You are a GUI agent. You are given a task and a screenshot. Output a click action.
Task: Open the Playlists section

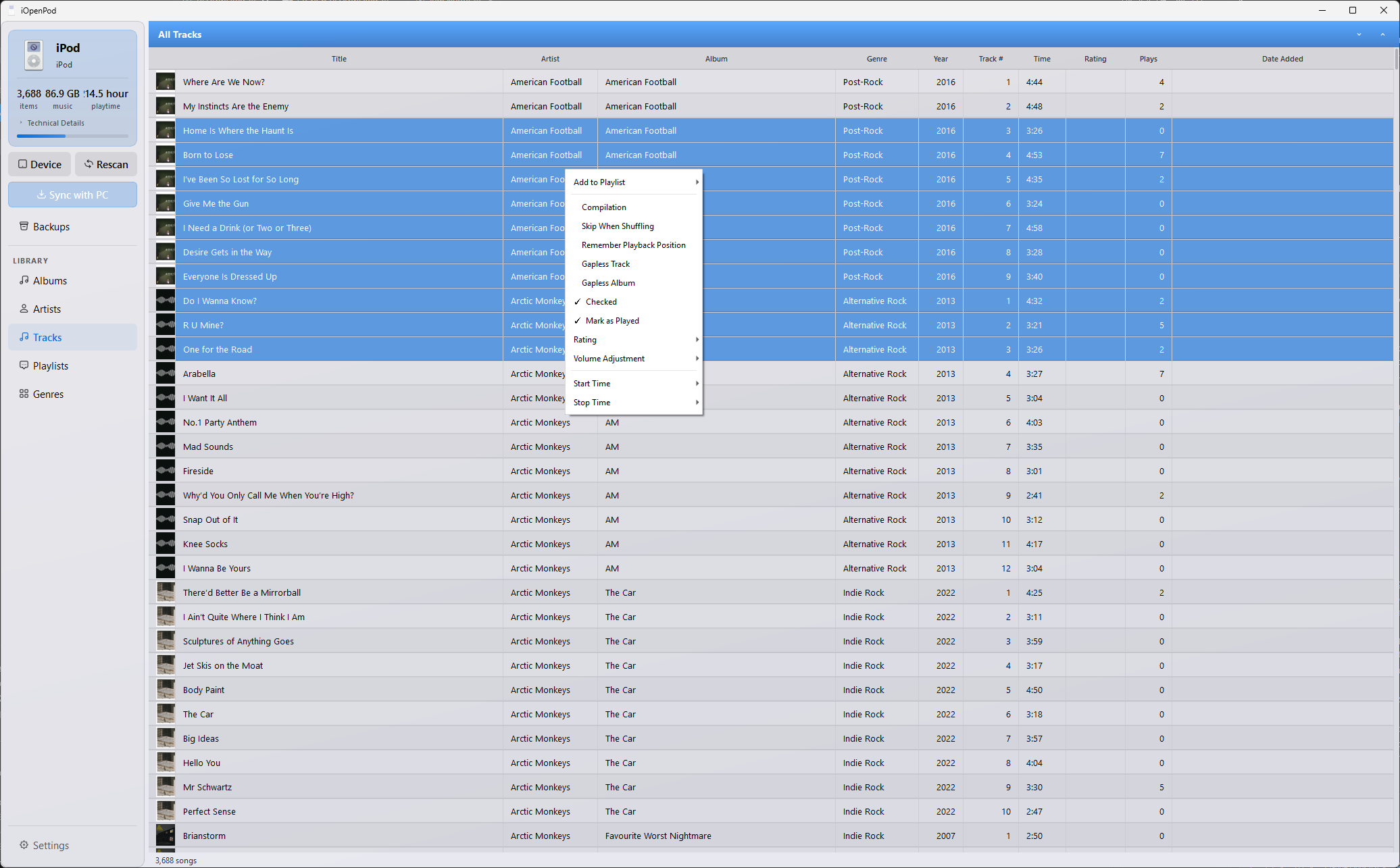(51, 365)
